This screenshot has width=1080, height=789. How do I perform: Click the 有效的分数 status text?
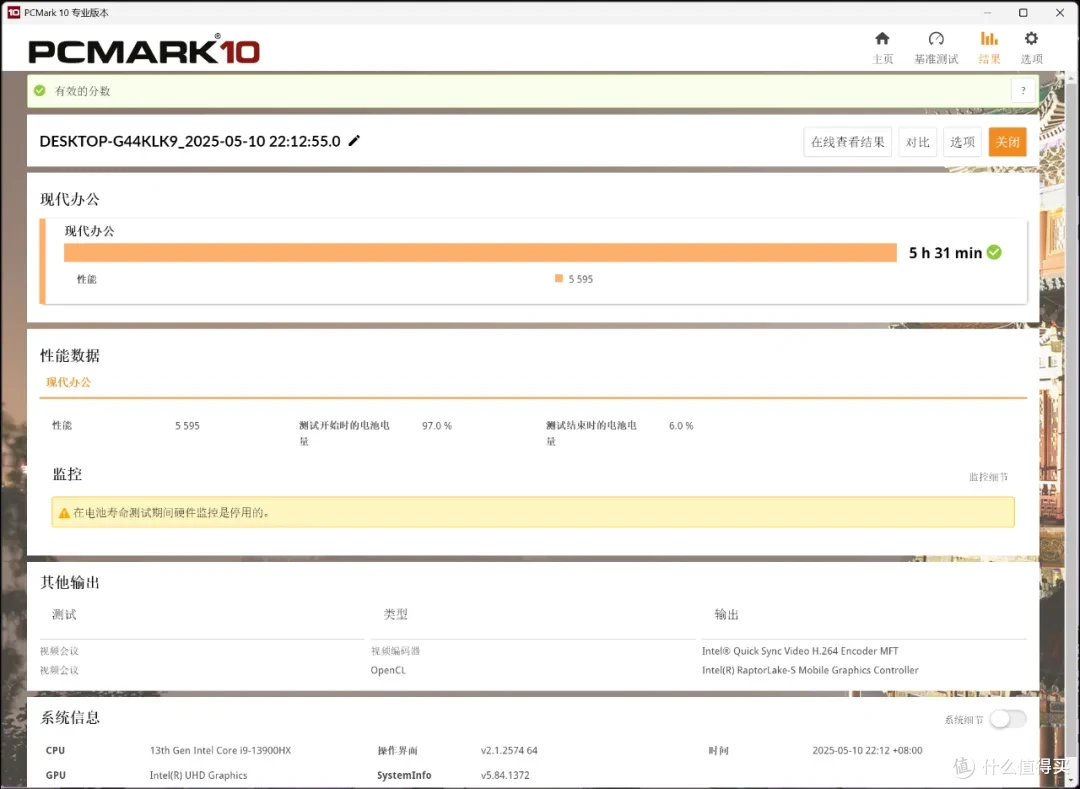(83, 91)
